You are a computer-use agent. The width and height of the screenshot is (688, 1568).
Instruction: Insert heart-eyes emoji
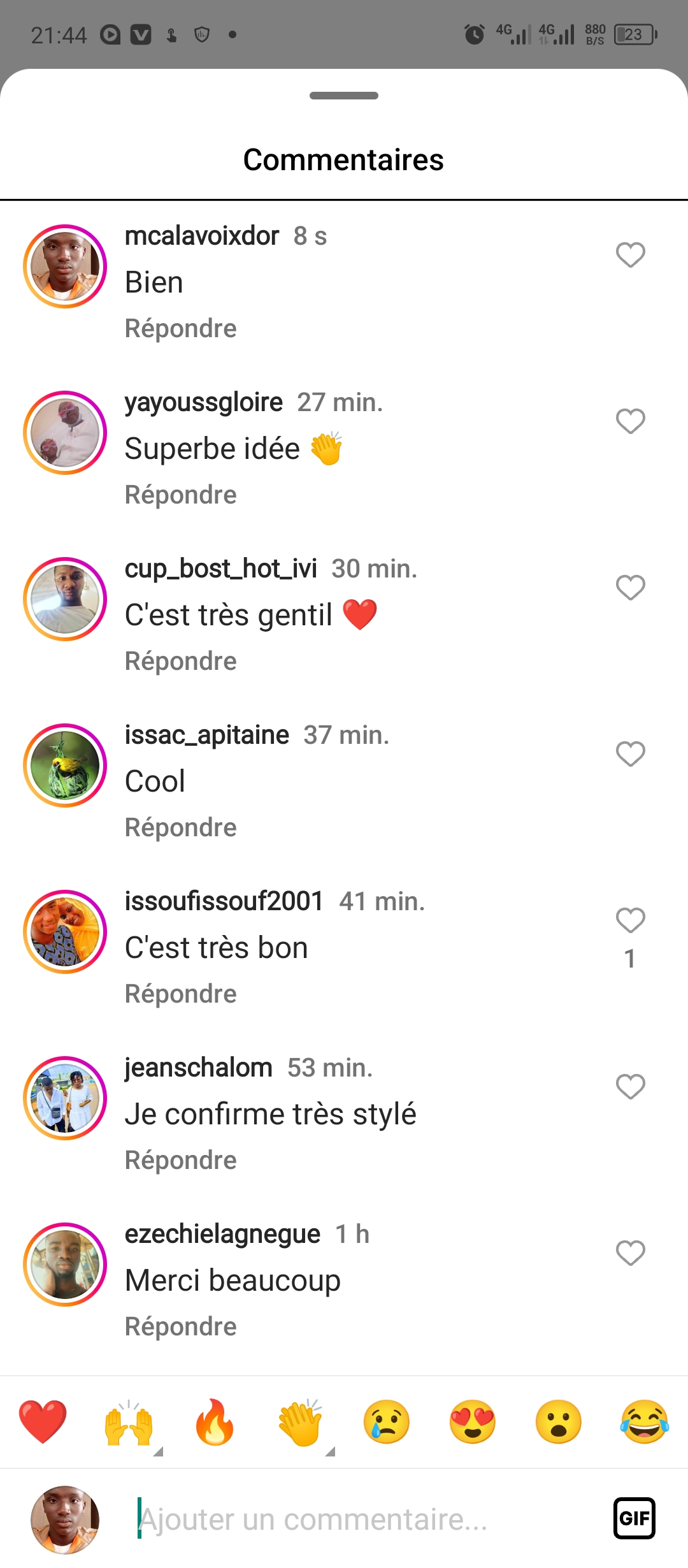pos(473,1421)
